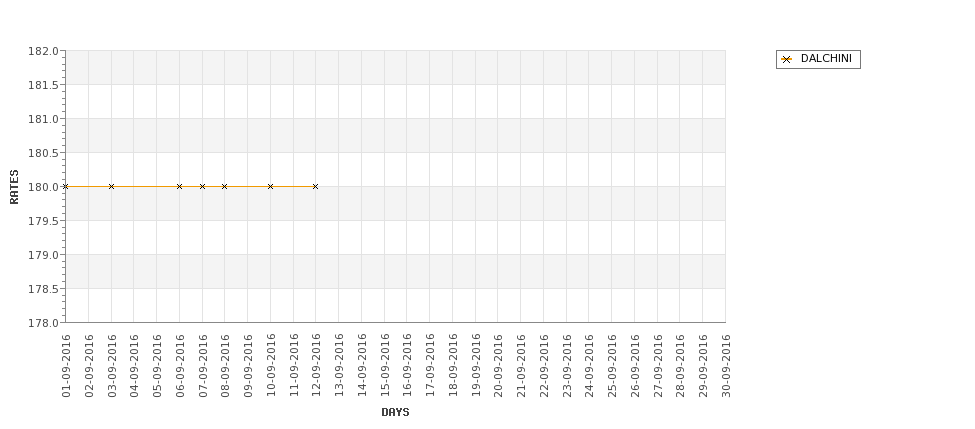
Task: Click the RATES y-axis title
Action: pyautogui.click(x=14, y=187)
